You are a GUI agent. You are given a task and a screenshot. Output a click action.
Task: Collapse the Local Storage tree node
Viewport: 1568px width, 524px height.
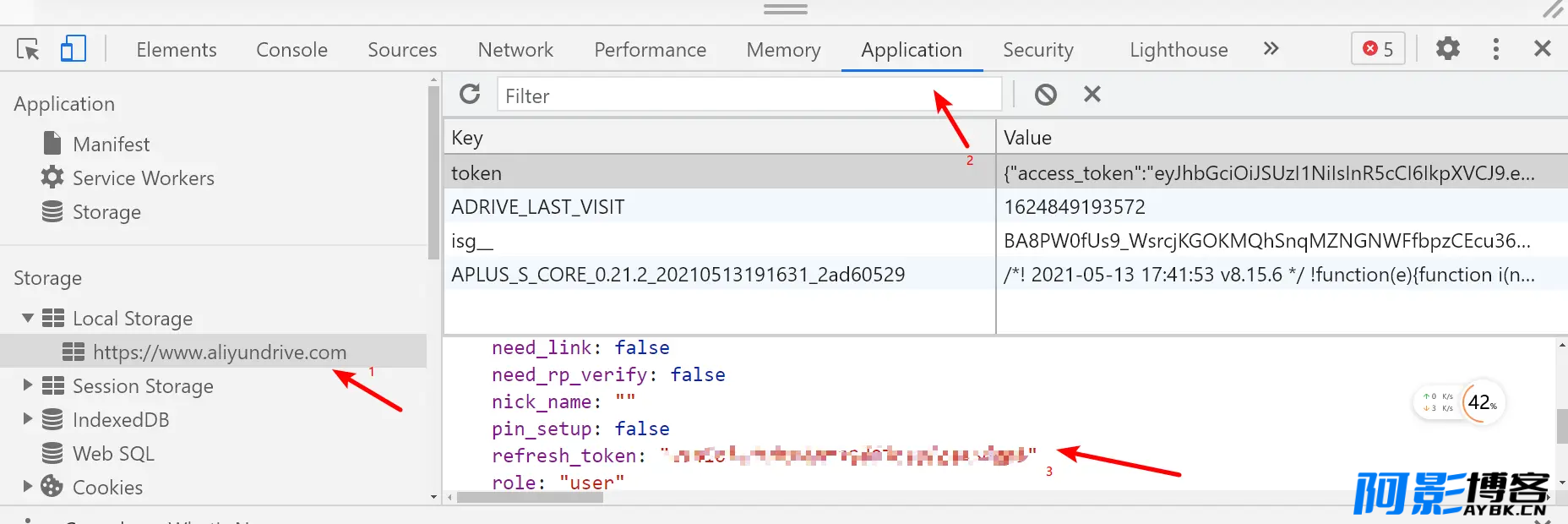(x=28, y=318)
